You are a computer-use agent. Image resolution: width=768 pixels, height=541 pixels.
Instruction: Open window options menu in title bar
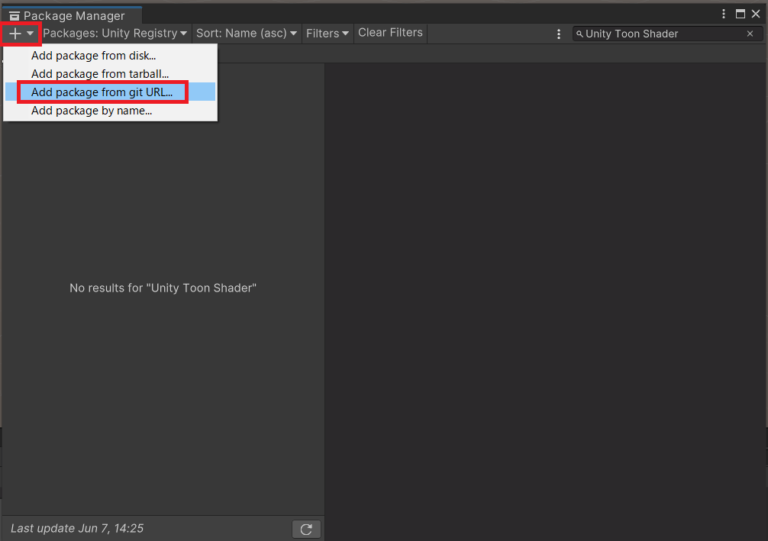pyautogui.click(x=724, y=14)
